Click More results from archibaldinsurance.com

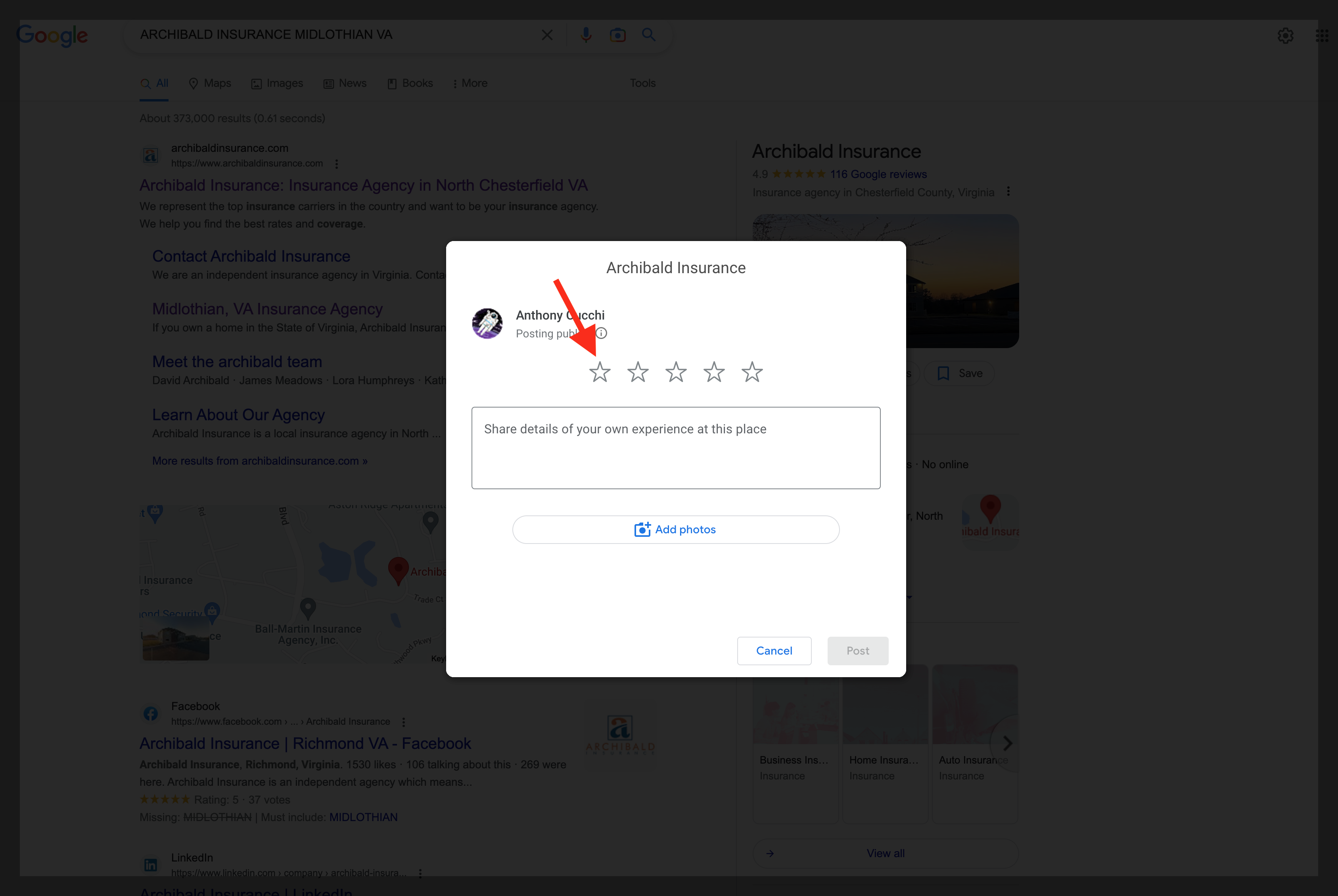click(259, 461)
